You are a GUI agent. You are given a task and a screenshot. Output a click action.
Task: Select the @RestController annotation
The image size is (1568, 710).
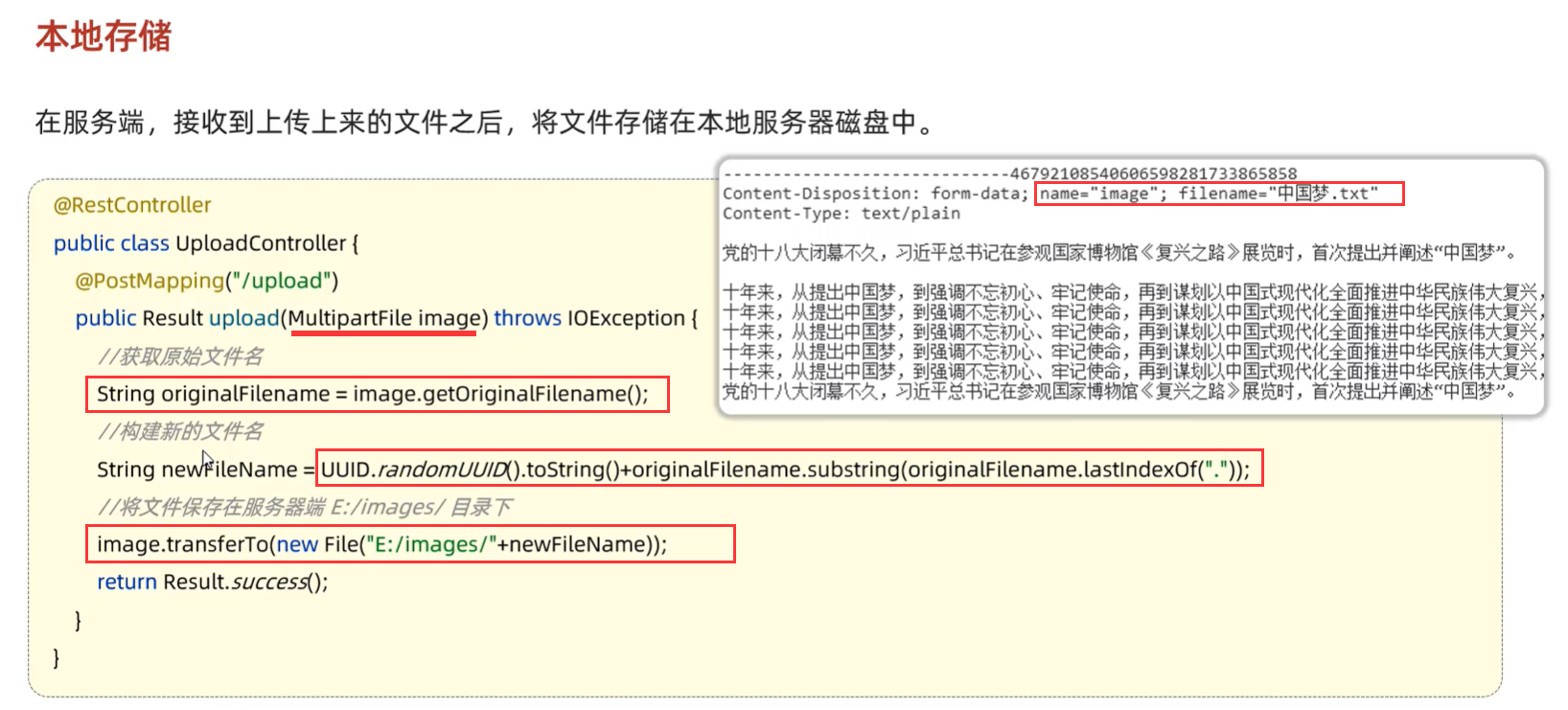[132, 205]
